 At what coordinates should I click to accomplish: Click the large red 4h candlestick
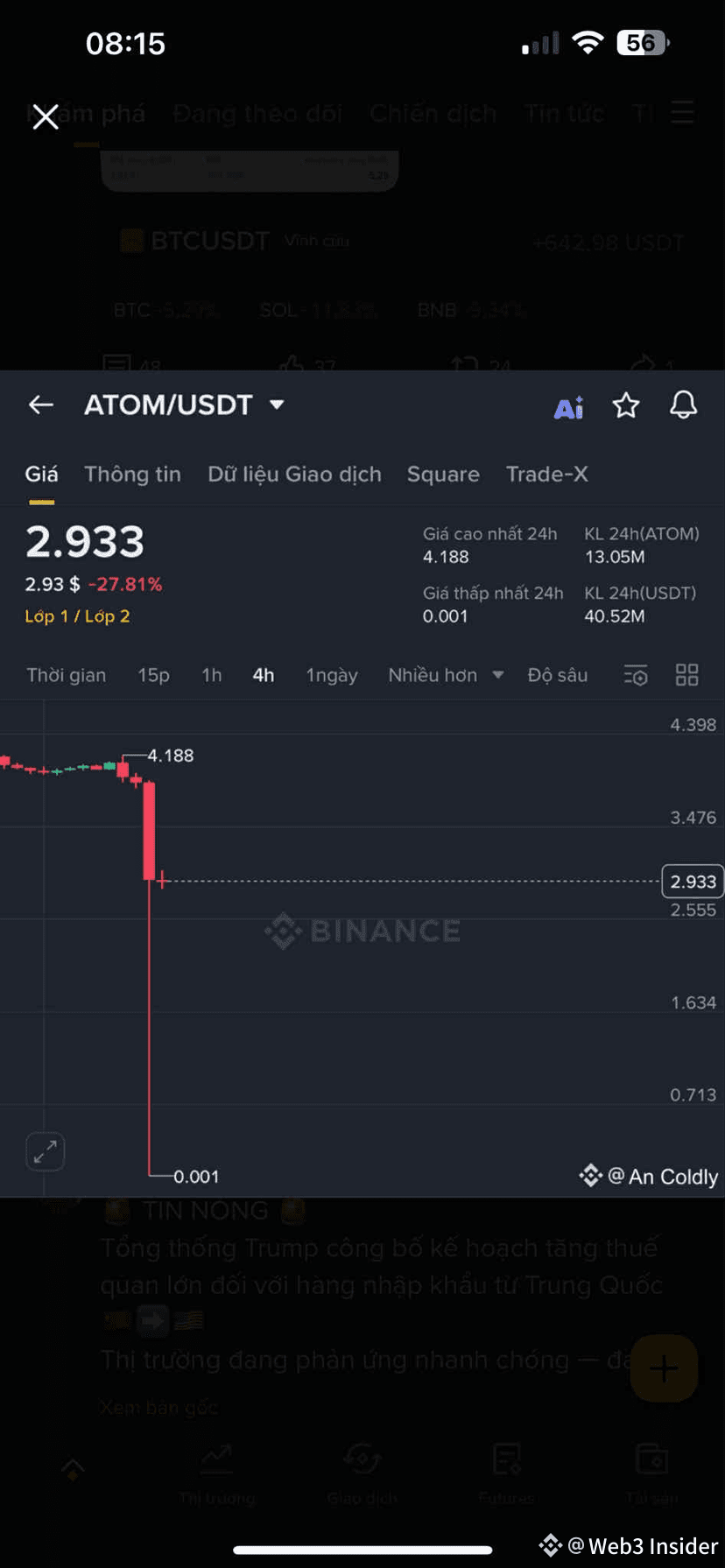click(x=149, y=831)
